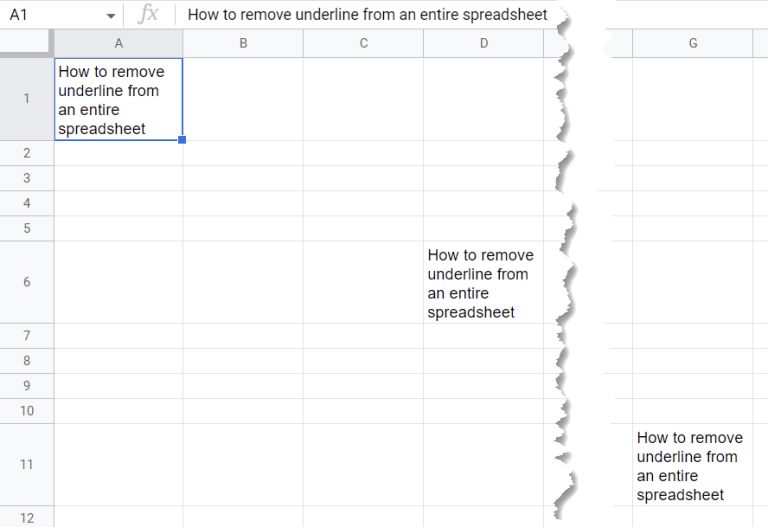The height and width of the screenshot is (527, 768).
Task: Click the select-all corner box
Action: tap(26, 43)
